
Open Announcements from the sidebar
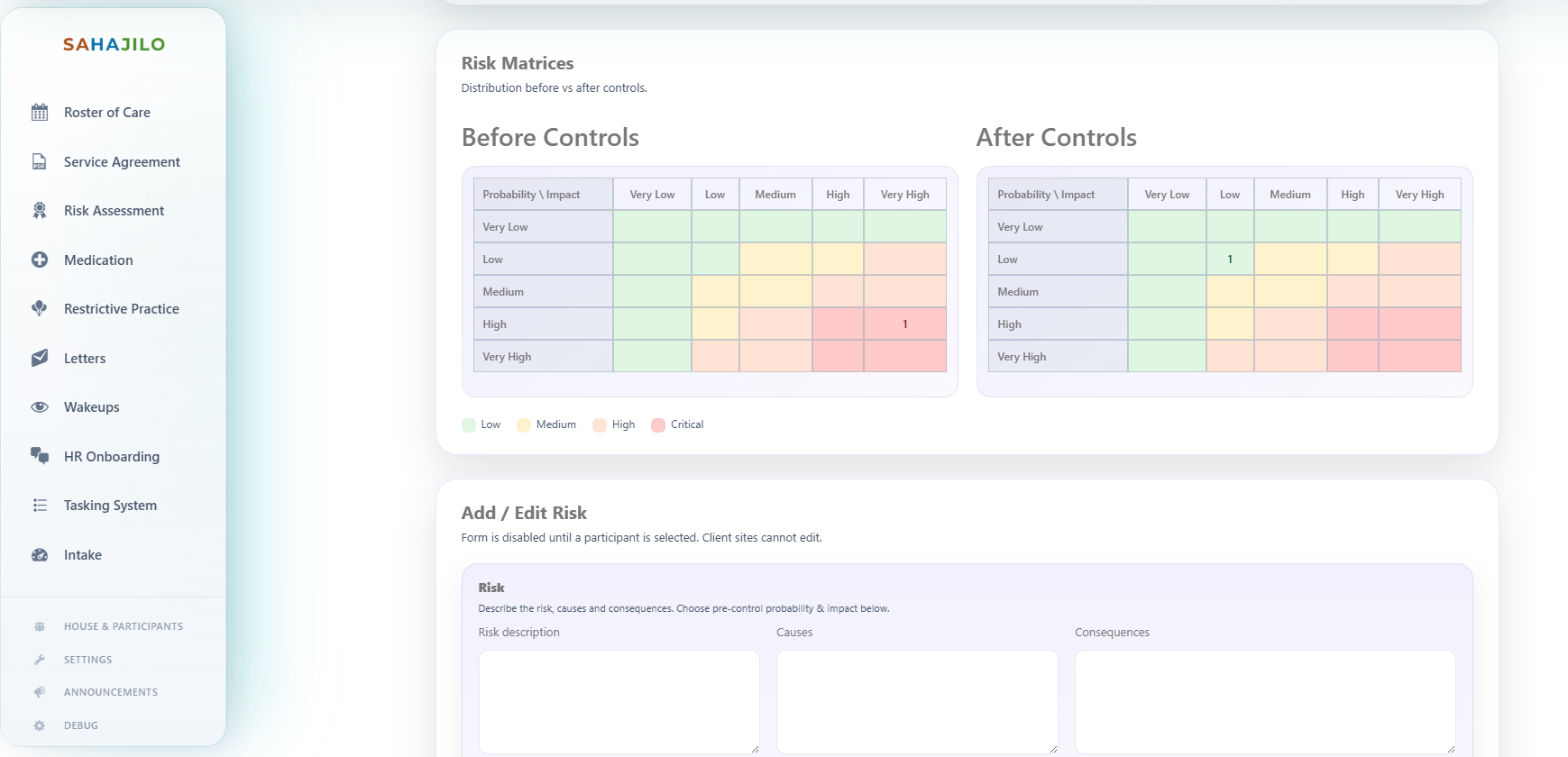[x=110, y=692]
